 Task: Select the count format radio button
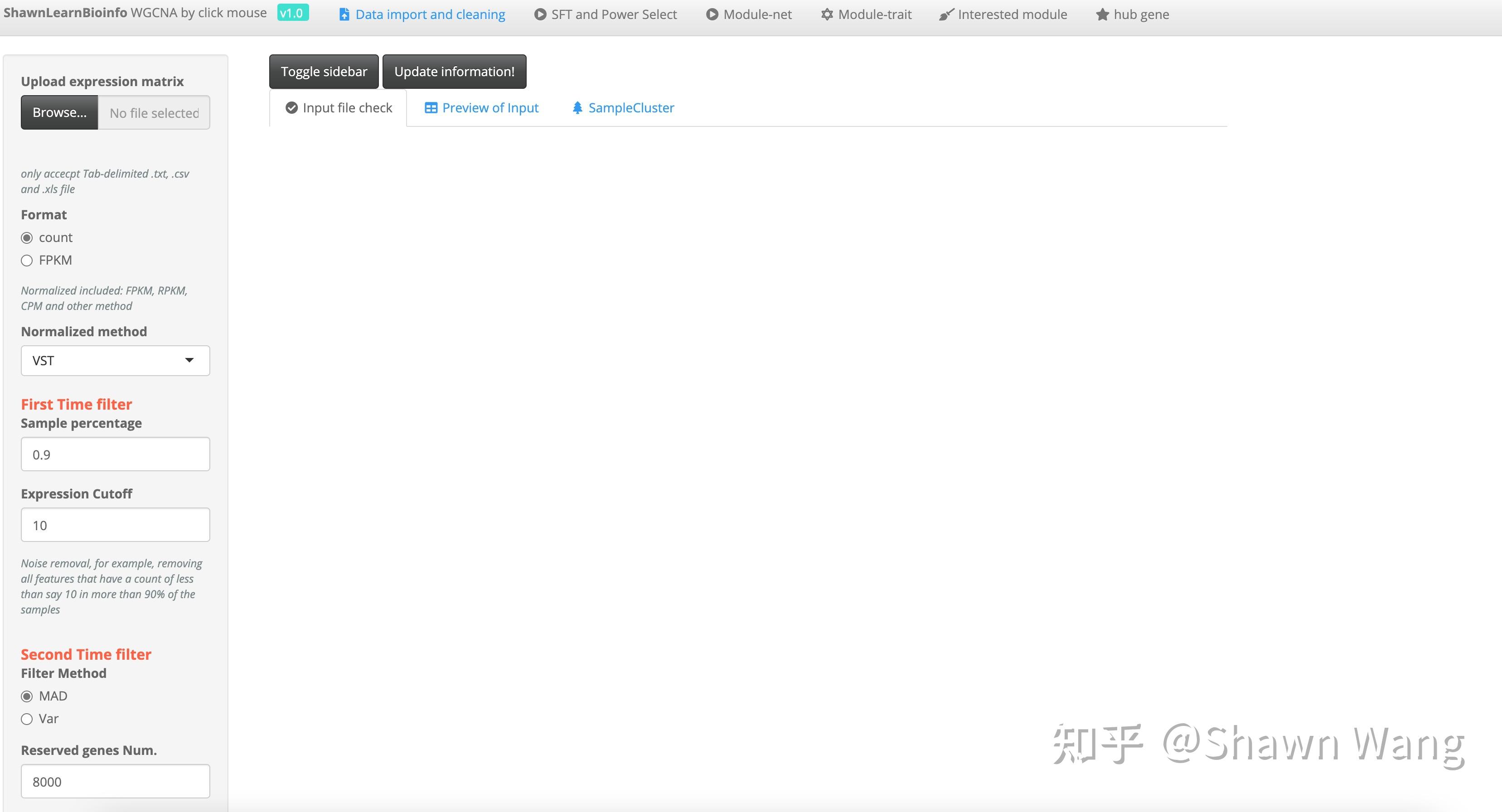(x=27, y=238)
